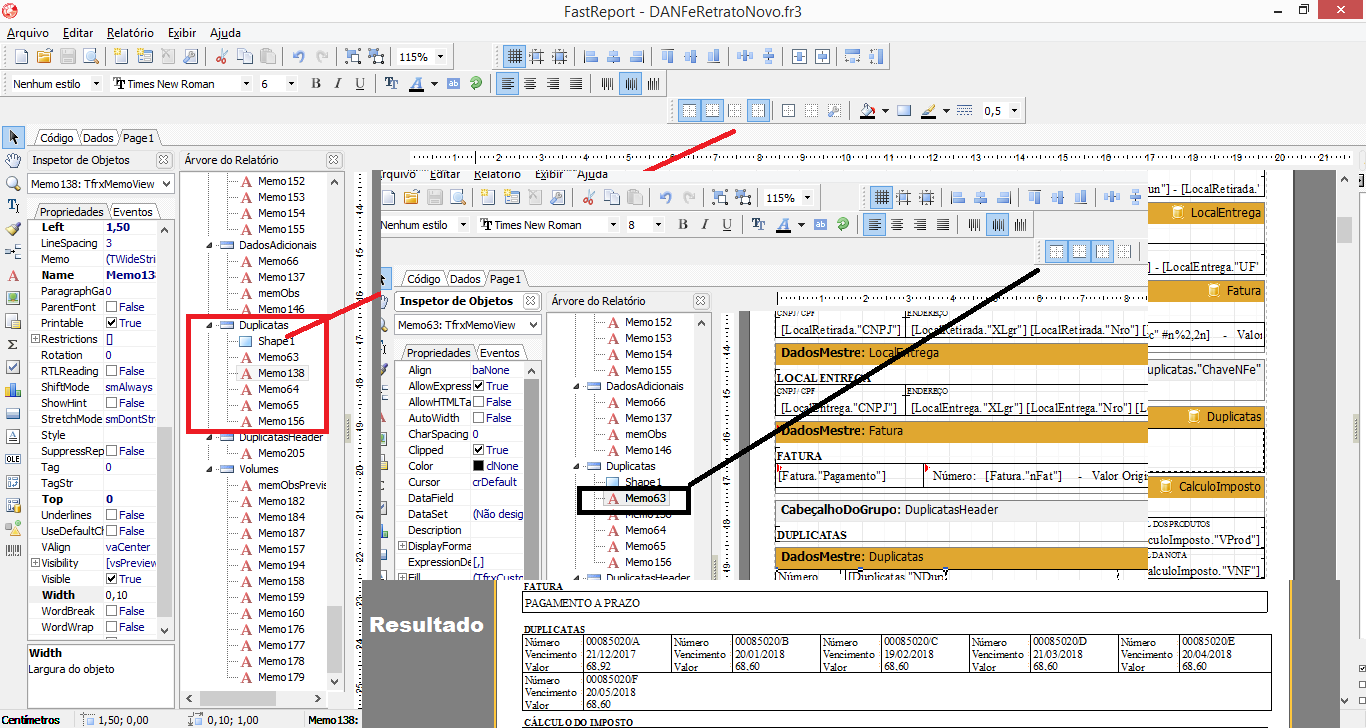This screenshot has width=1366, height=728.
Task: Collapse the Duplicatas node in the report tree
Action: pos(210,325)
